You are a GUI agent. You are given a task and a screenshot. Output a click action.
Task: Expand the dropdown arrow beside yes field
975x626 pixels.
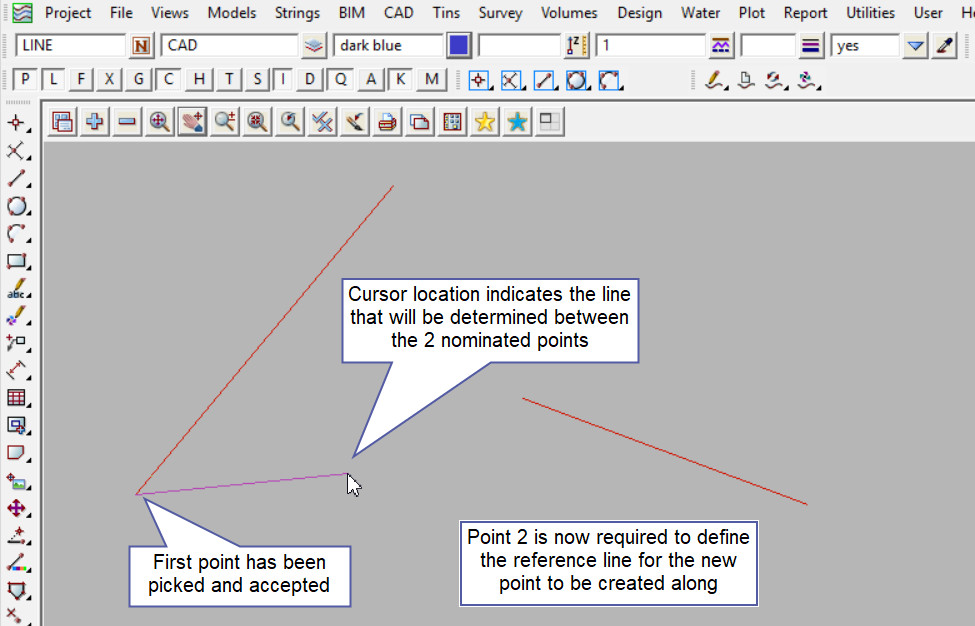915,46
